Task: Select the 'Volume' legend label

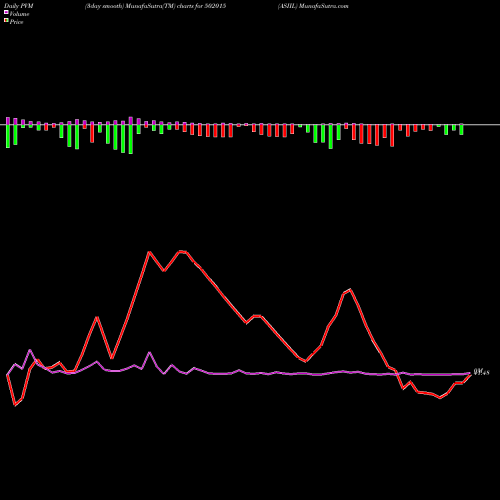Action: (x=19, y=14)
